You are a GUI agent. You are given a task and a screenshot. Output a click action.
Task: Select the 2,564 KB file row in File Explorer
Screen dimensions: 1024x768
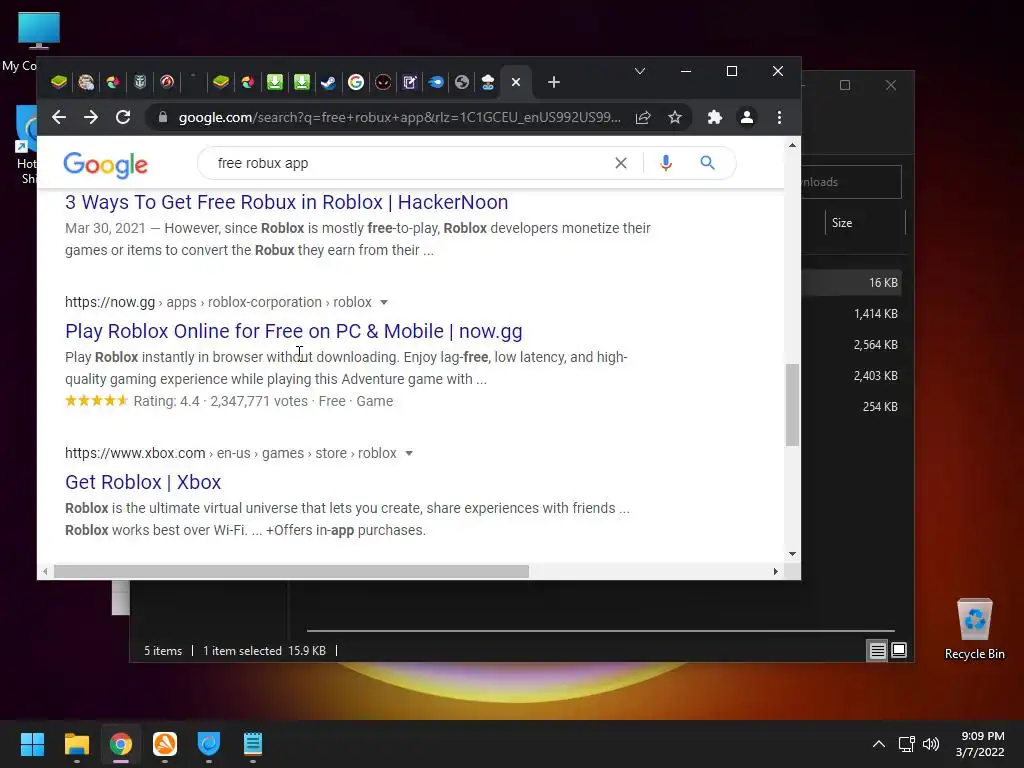[852, 345]
